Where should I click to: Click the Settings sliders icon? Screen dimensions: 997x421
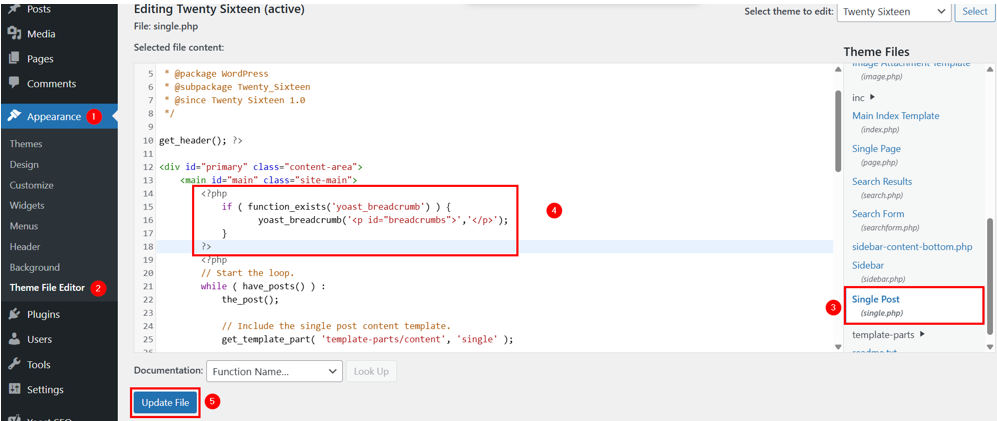pyautogui.click(x=14, y=389)
